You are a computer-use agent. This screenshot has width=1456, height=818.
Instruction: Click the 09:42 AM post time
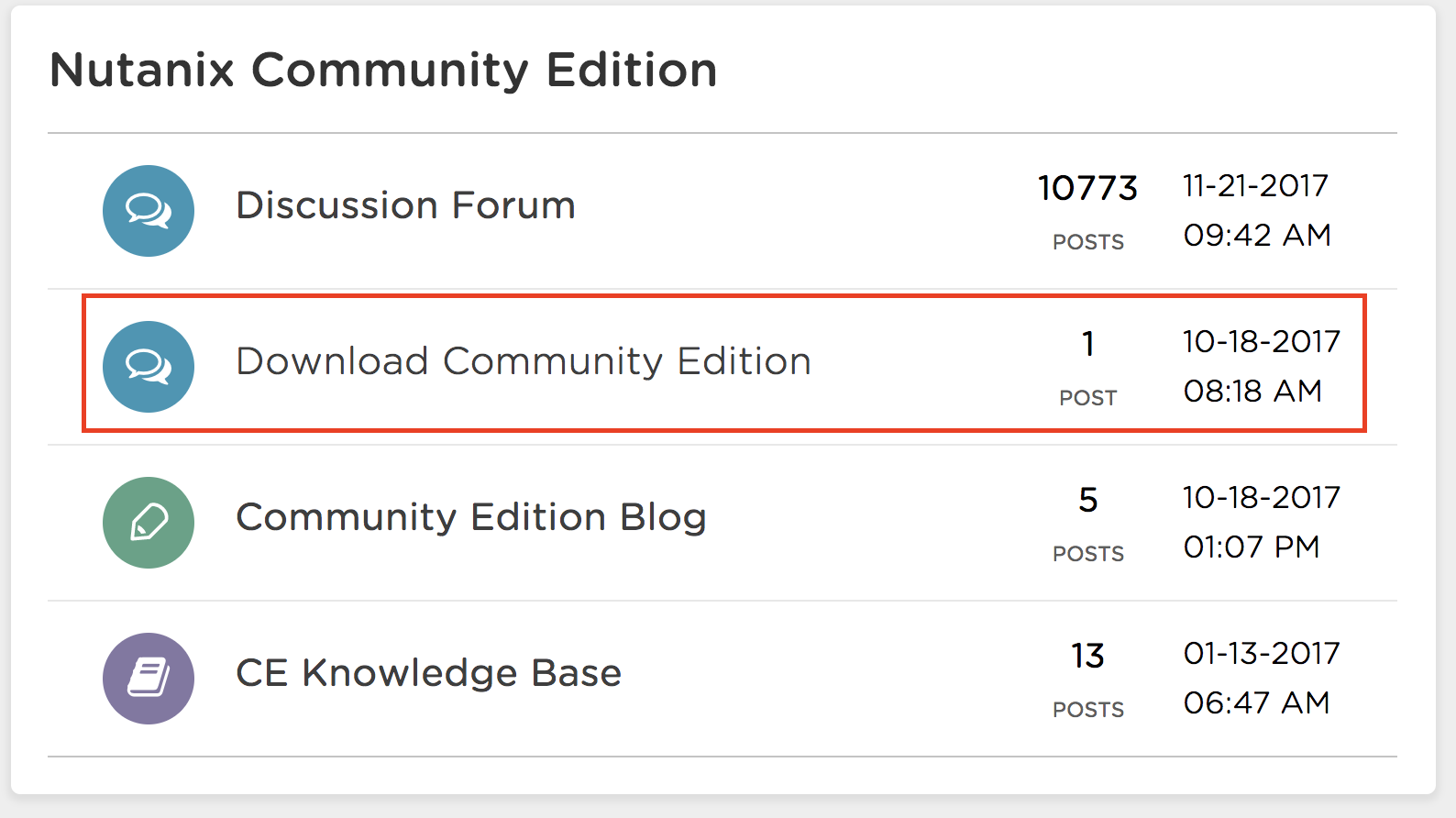tap(1257, 235)
